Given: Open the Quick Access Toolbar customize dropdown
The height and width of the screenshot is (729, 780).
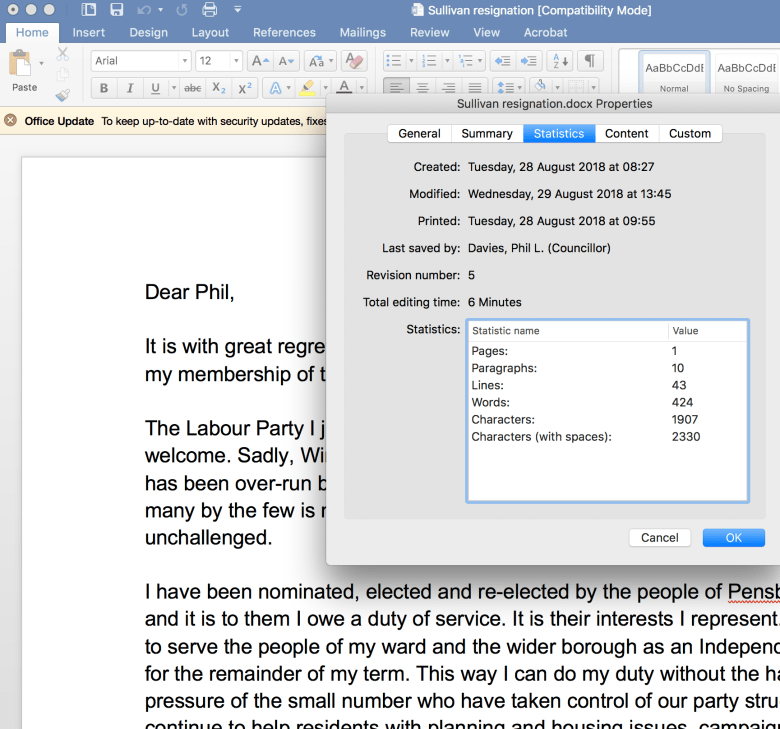Looking at the screenshot, I should pos(237,9).
